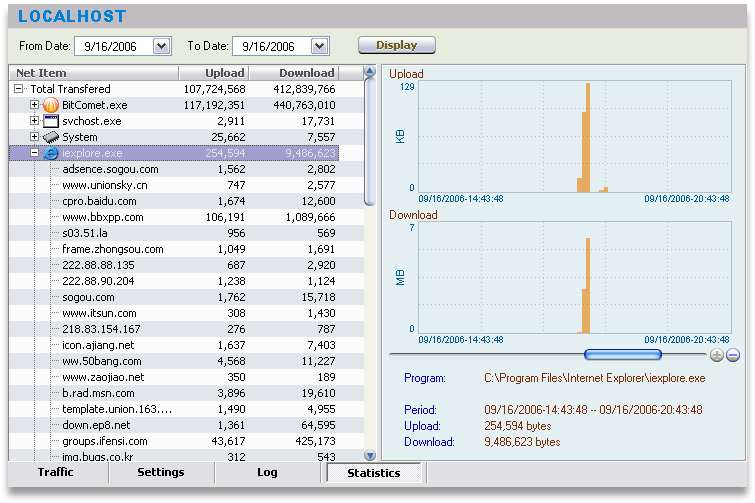Collapse the Total Transfered tree node
Screen dimensions: 755x503
coord(18,89)
